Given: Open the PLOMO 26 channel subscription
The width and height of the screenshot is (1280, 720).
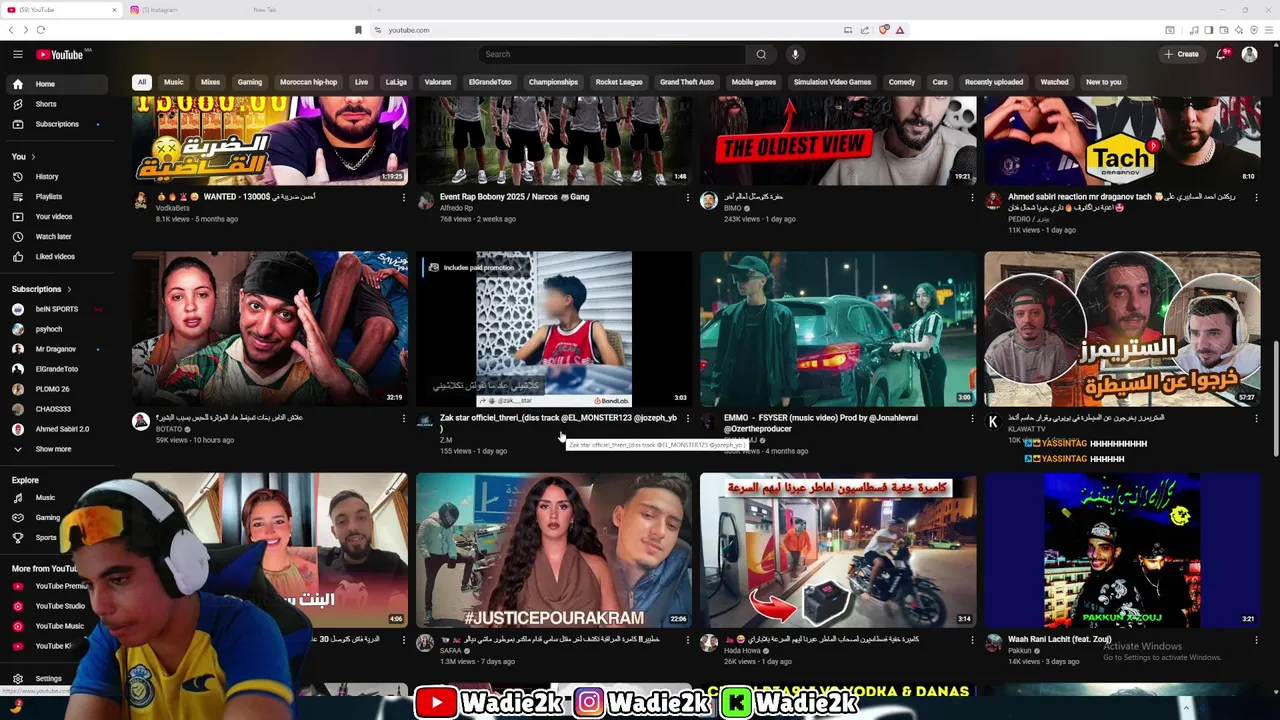Looking at the screenshot, I should [52, 389].
